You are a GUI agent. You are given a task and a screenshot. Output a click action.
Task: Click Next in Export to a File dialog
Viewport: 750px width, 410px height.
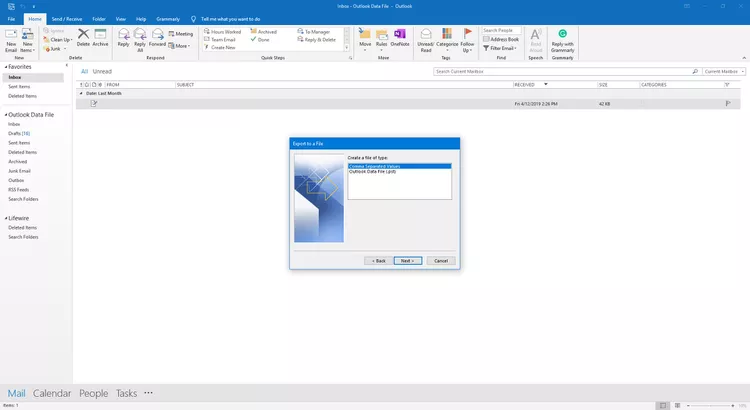point(408,261)
